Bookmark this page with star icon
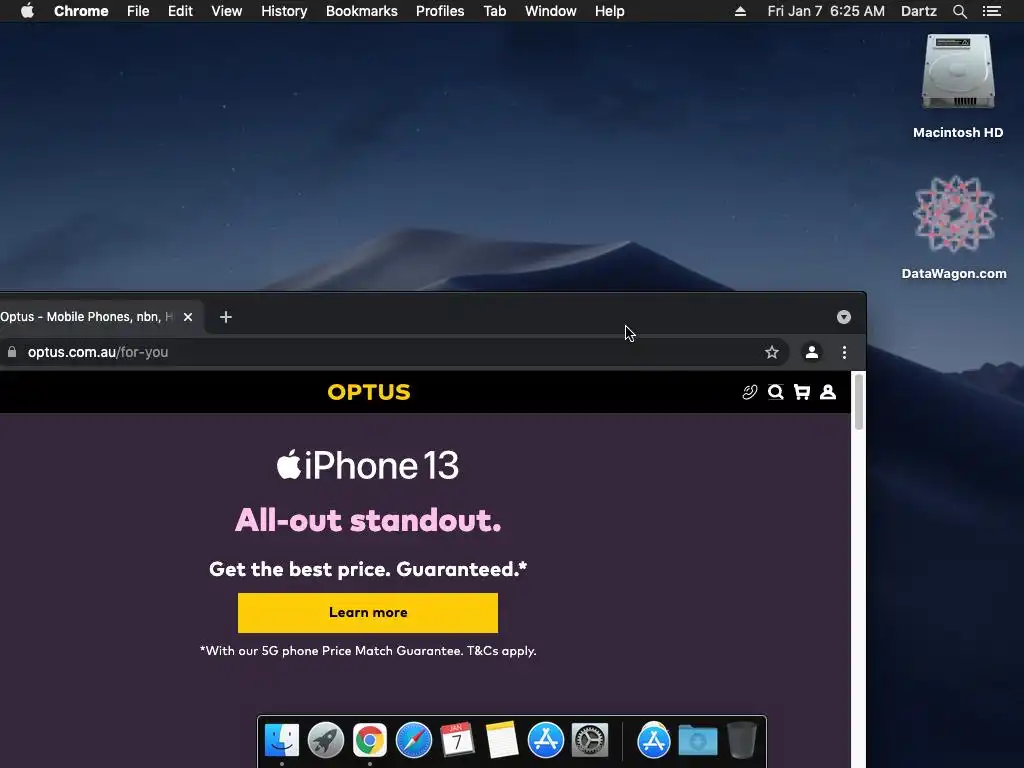Screen dimensions: 1024x768 click(x=772, y=352)
